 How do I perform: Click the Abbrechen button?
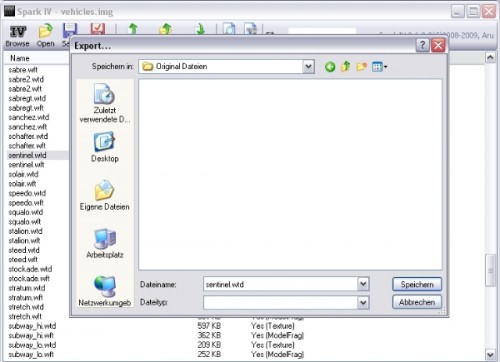417,302
